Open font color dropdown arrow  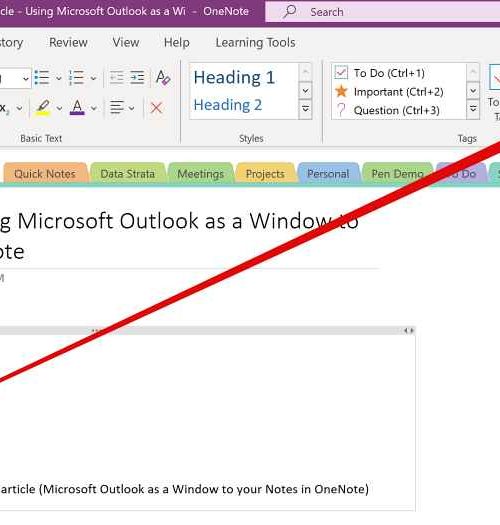(94, 108)
